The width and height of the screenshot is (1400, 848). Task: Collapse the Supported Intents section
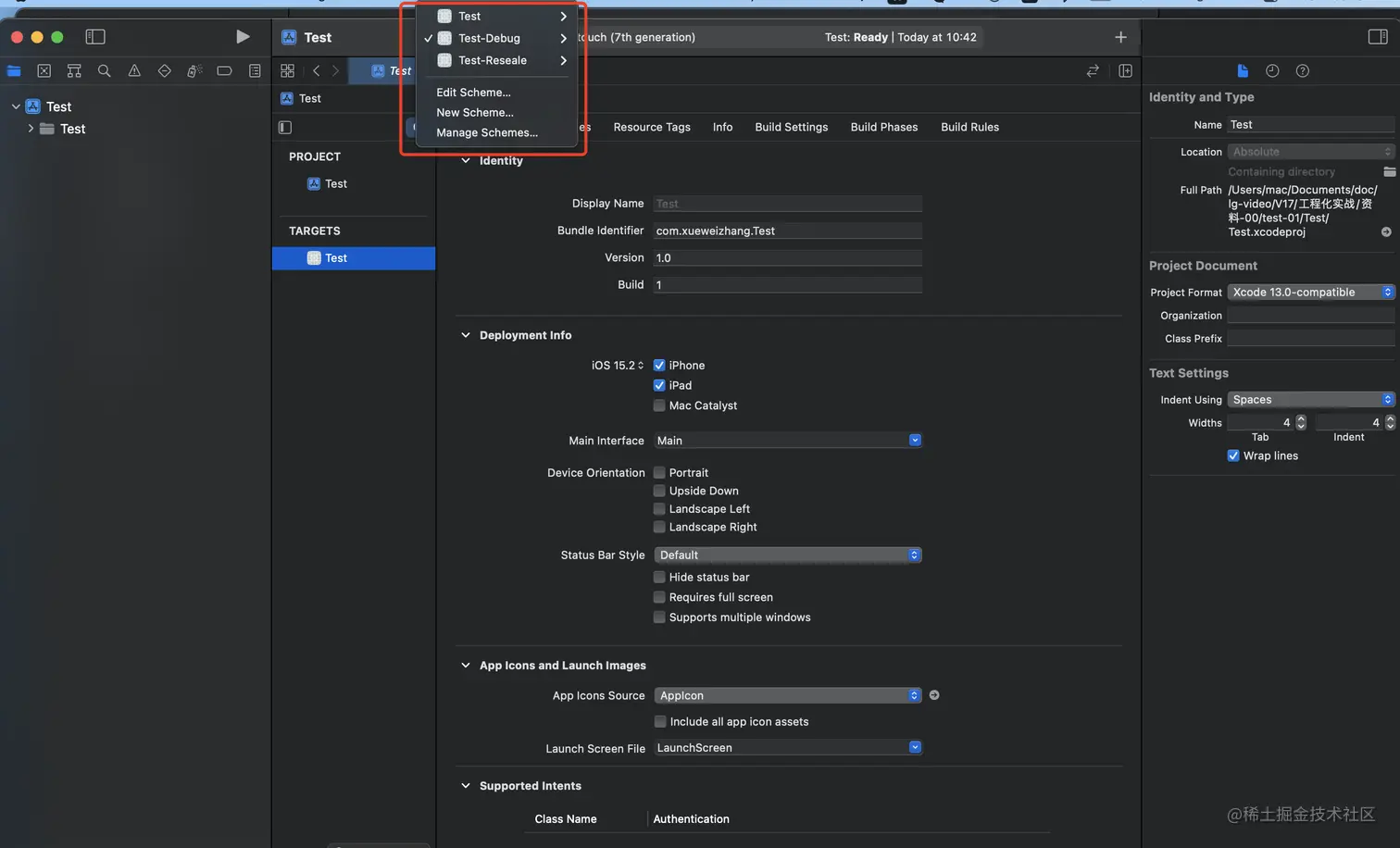click(466, 786)
